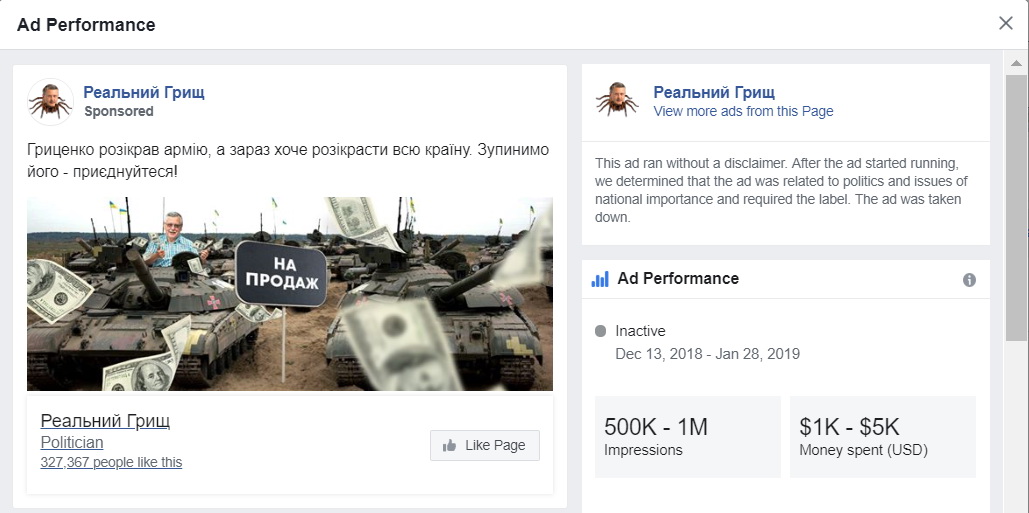Click the tank ad image
This screenshot has width=1029, height=513.
pyautogui.click(x=290, y=293)
